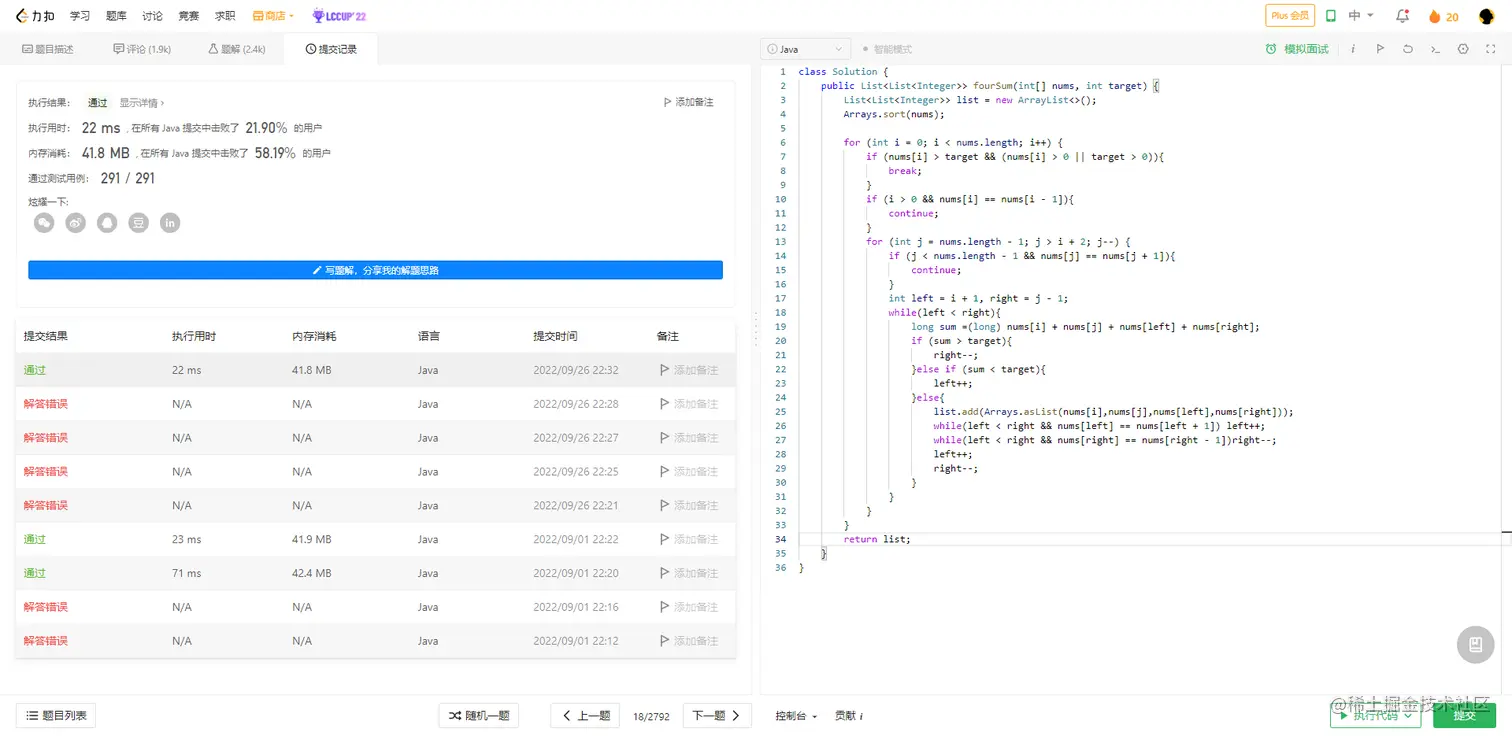Viewport: 1512px width, 736px height.
Task: Enter fullscreen editor mode
Action: click(x=1490, y=49)
